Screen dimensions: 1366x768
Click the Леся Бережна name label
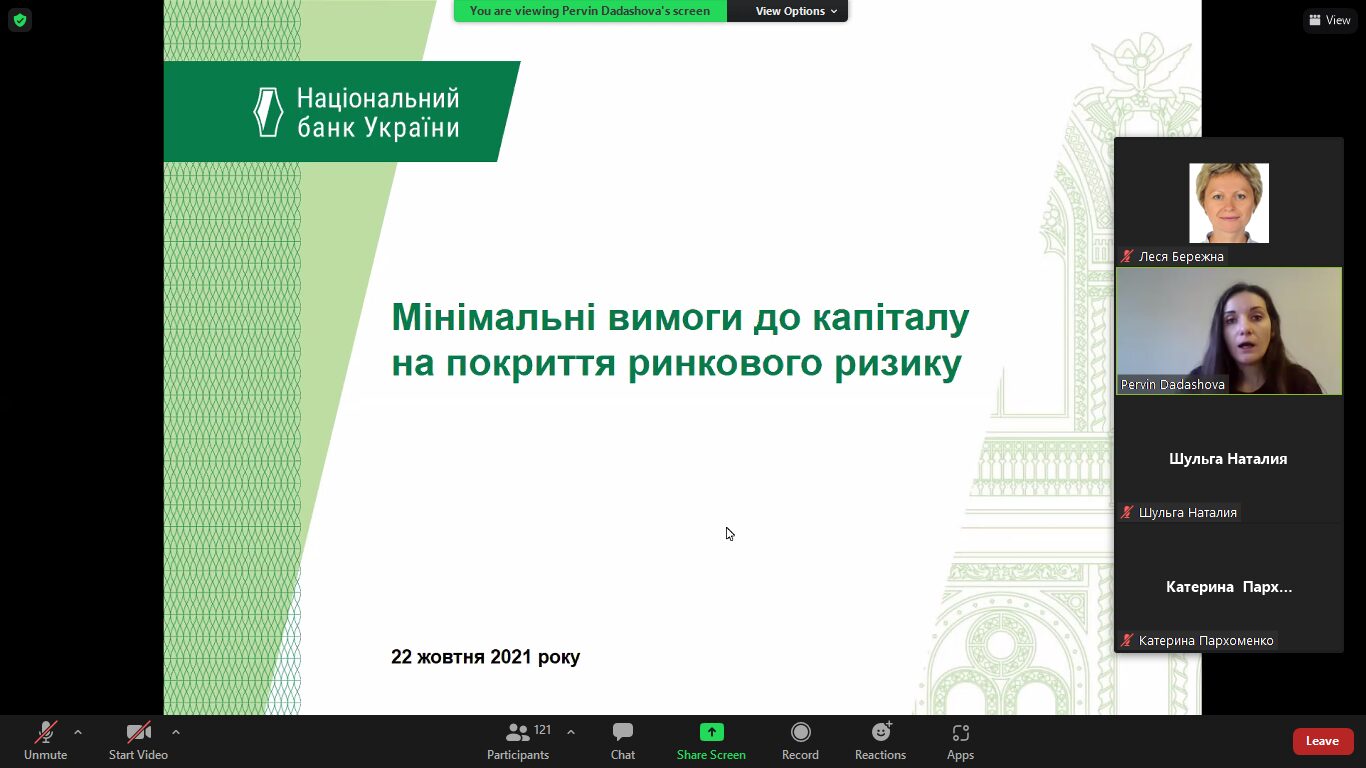(x=1181, y=256)
